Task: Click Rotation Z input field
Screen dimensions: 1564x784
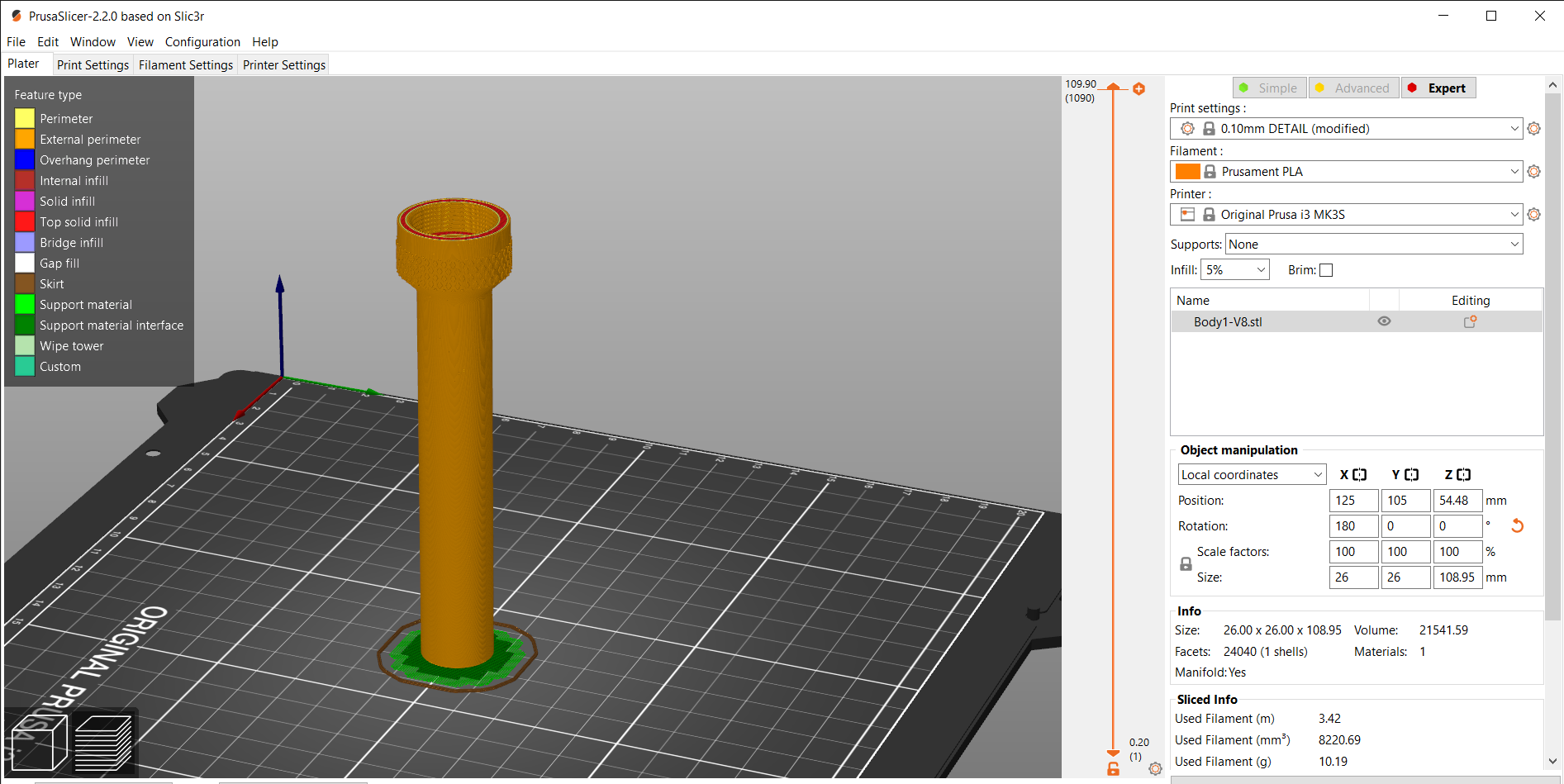Action: pyautogui.click(x=1457, y=526)
